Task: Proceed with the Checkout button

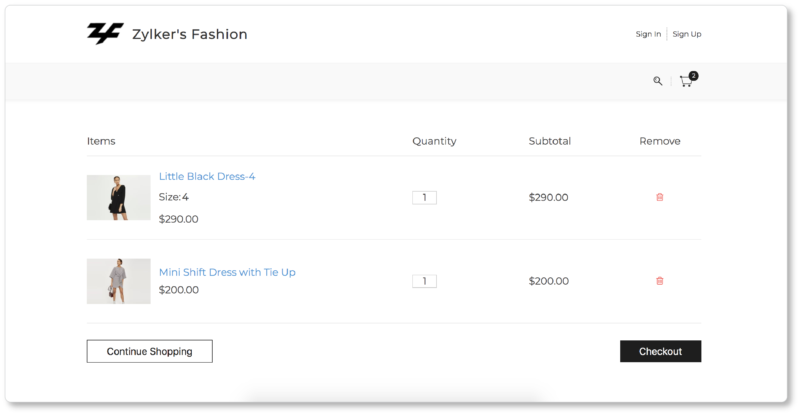Action: pyautogui.click(x=660, y=351)
